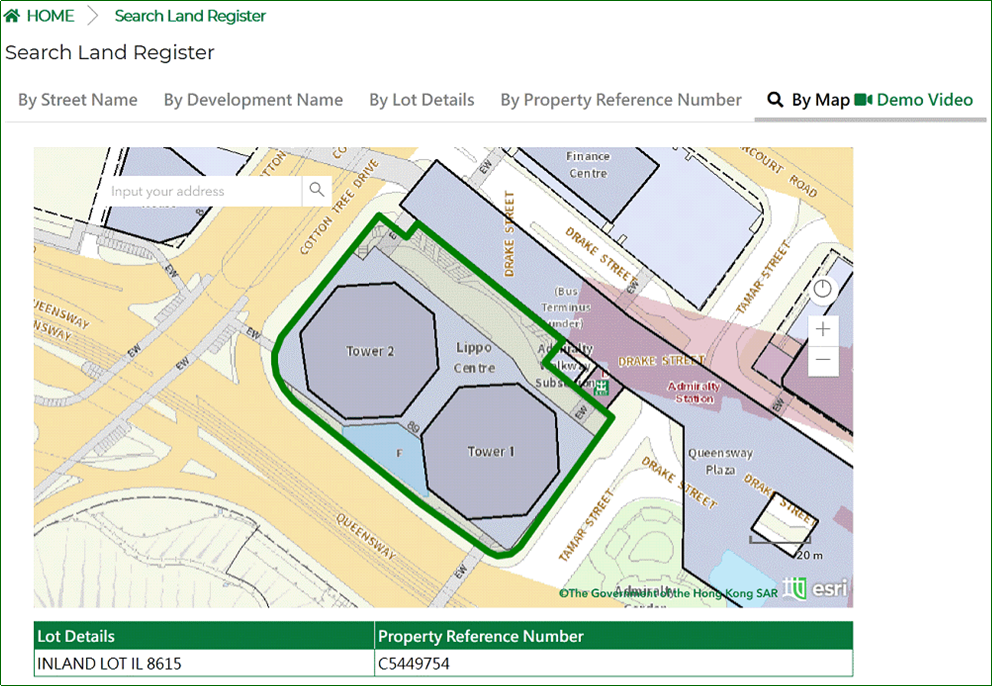This screenshot has width=993, height=686.
Task: Click the COTTON TREE DRIVE road label
Action: (339, 207)
